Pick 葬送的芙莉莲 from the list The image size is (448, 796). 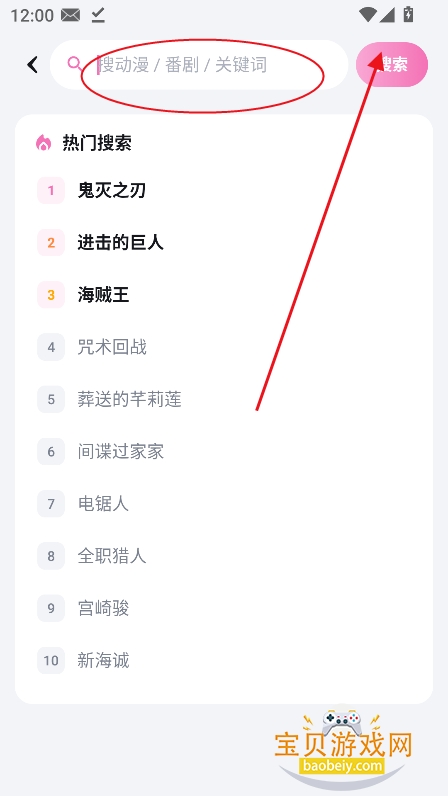point(130,400)
